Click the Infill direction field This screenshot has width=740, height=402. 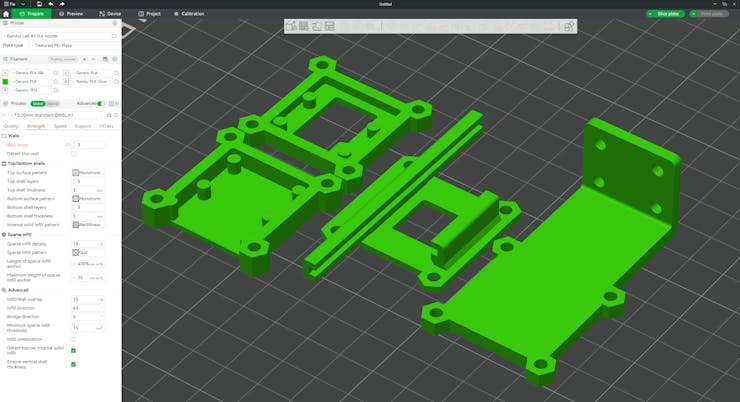[x=88, y=308]
